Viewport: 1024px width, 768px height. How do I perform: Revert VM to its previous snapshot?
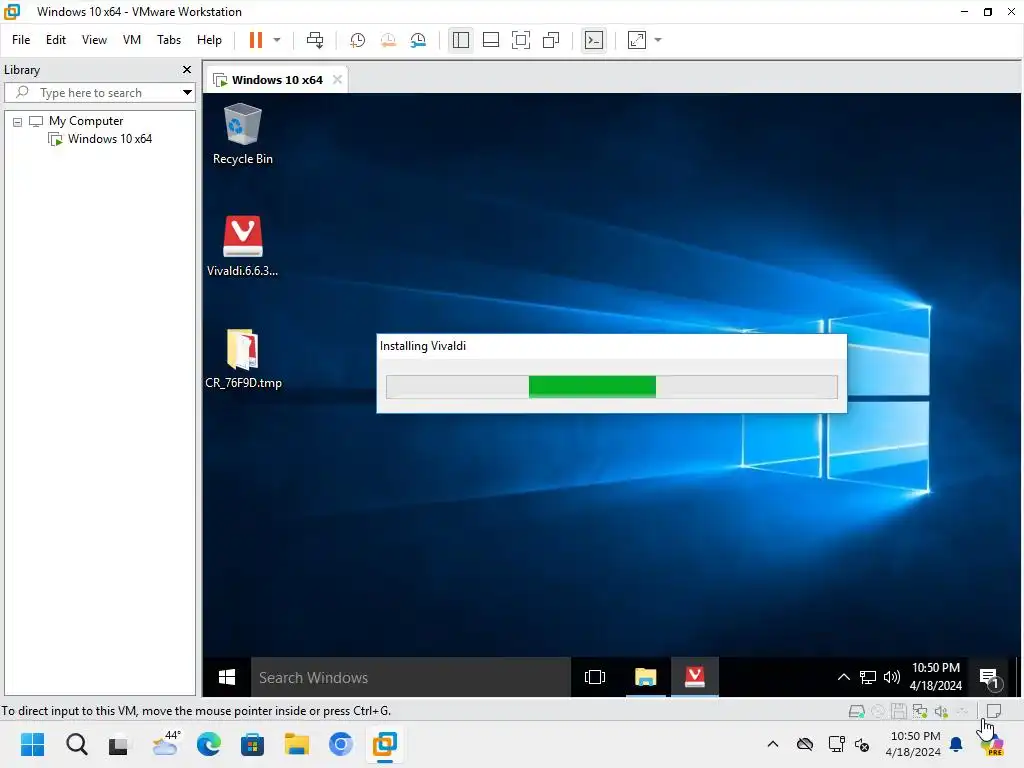[x=388, y=40]
